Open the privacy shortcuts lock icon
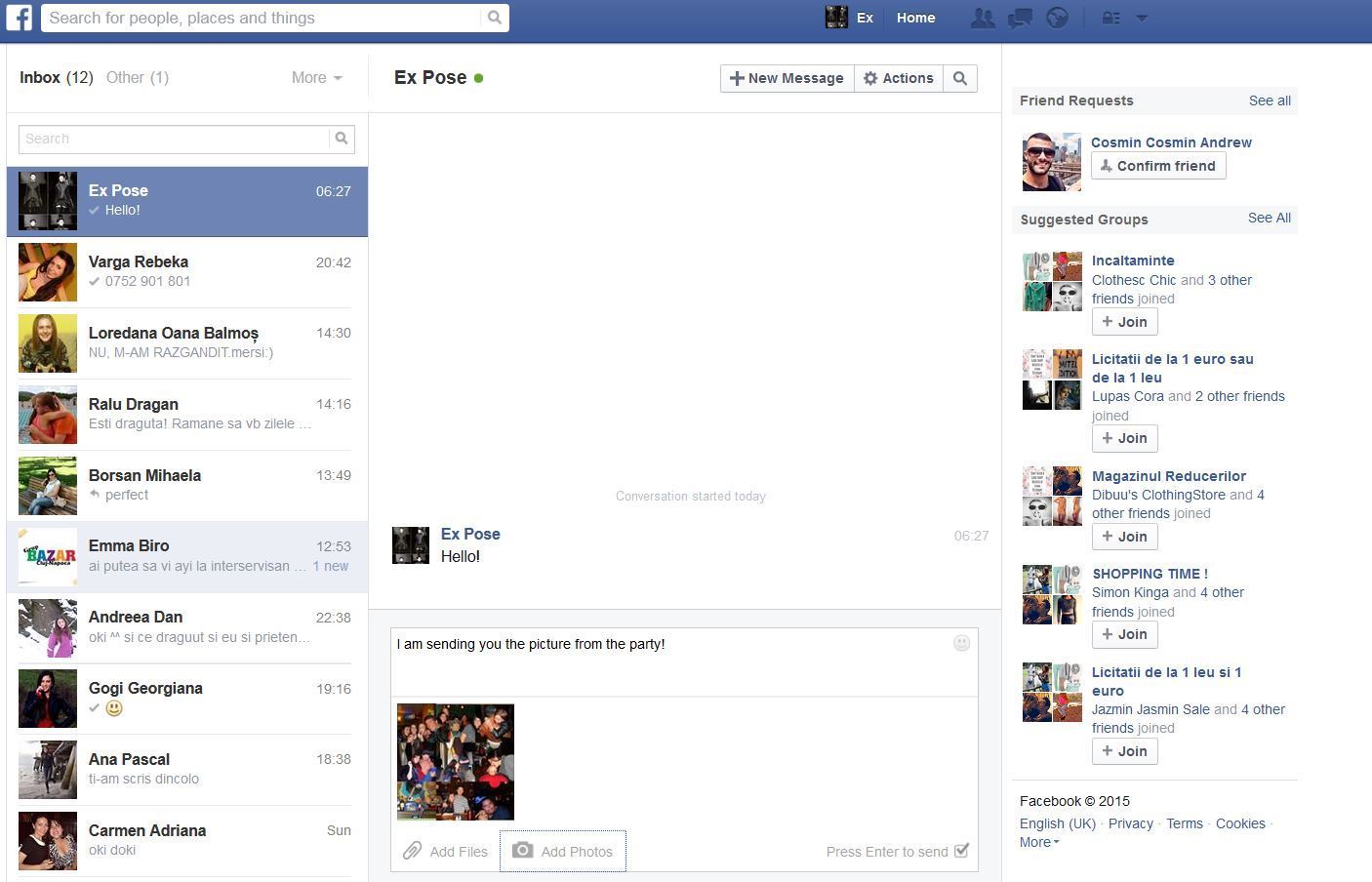This screenshot has width=1372, height=882. pyautogui.click(x=1110, y=18)
